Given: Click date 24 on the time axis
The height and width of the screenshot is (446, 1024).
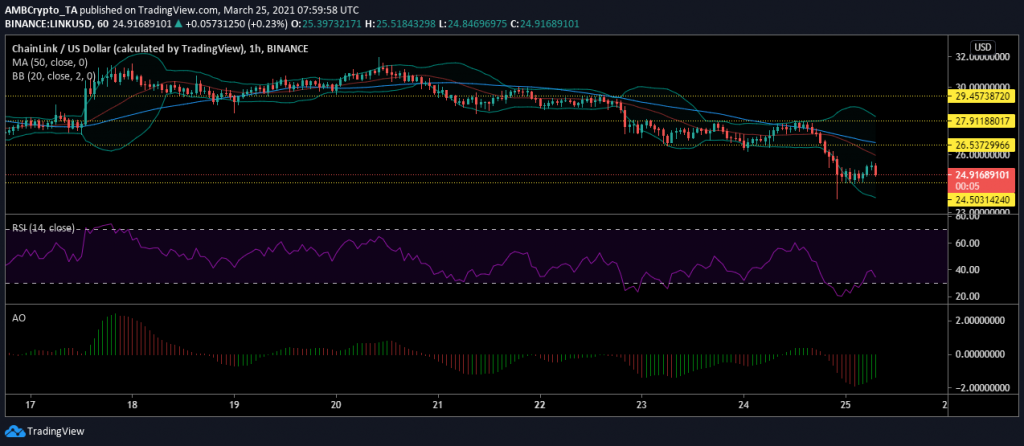Looking at the screenshot, I should pyautogui.click(x=744, y=406).
